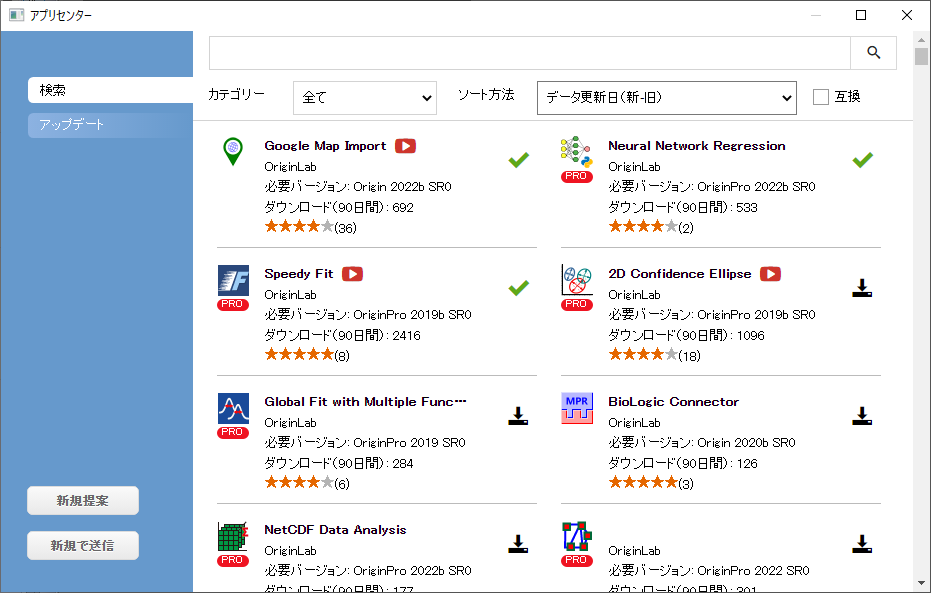Open the Neural Network Regression title link
The image size is (931, 593).
pyautogui.click(x=696, y=146)
